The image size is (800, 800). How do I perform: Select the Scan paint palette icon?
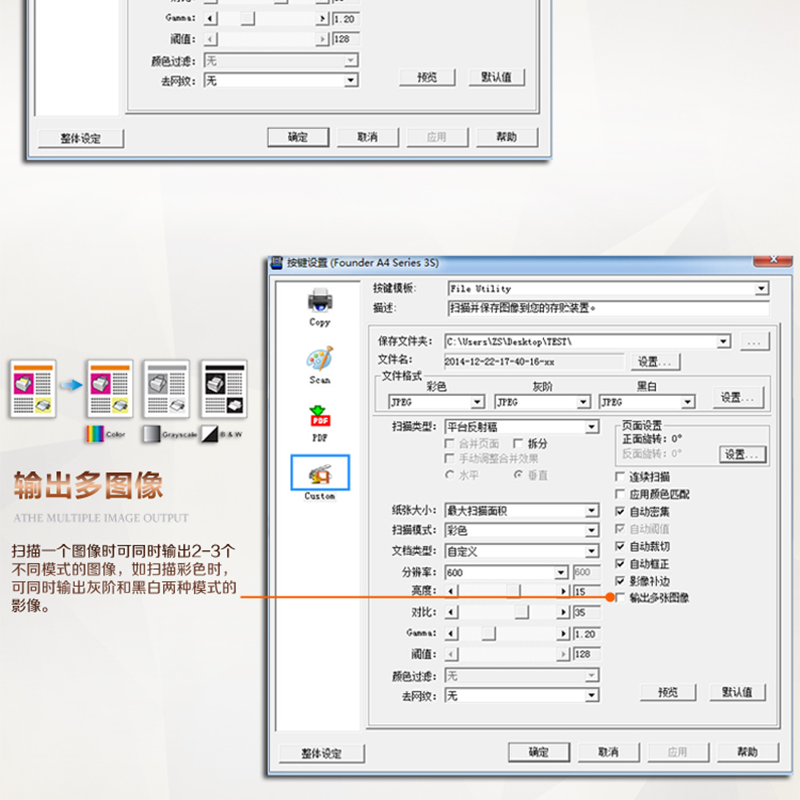pyautogui.click(x=320, y=359)
